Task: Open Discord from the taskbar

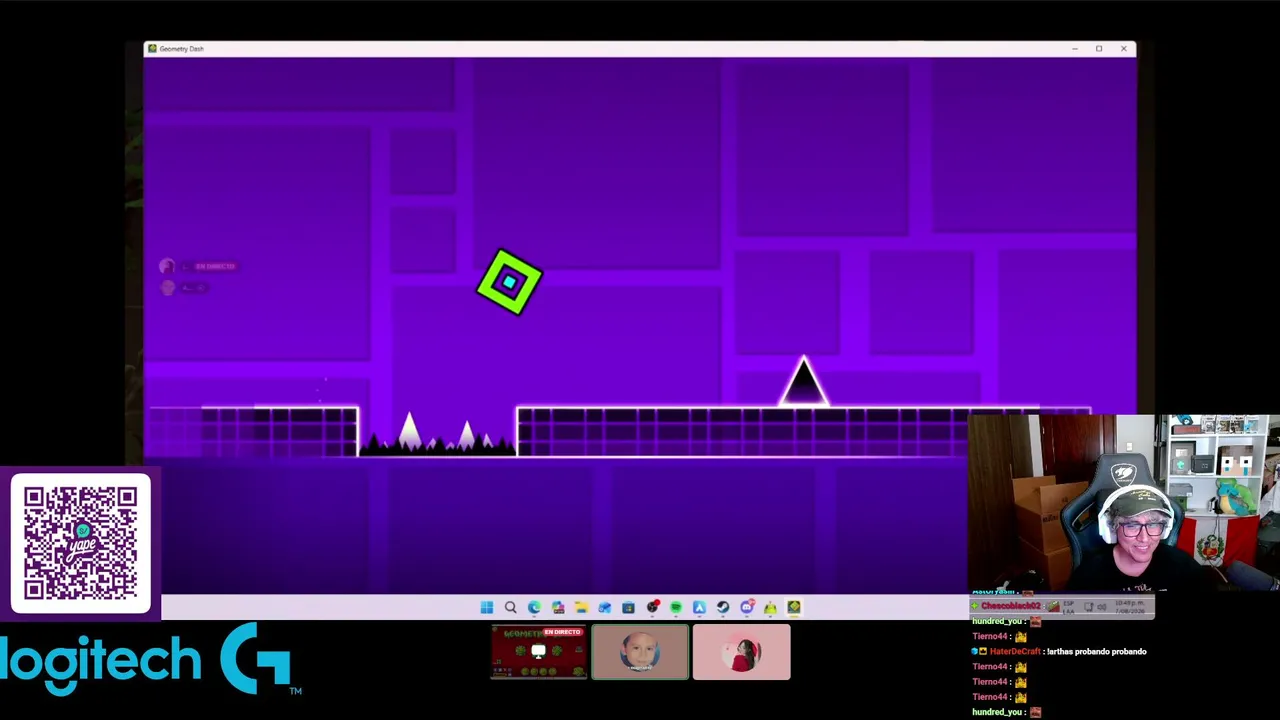Action: pos(747,607)
